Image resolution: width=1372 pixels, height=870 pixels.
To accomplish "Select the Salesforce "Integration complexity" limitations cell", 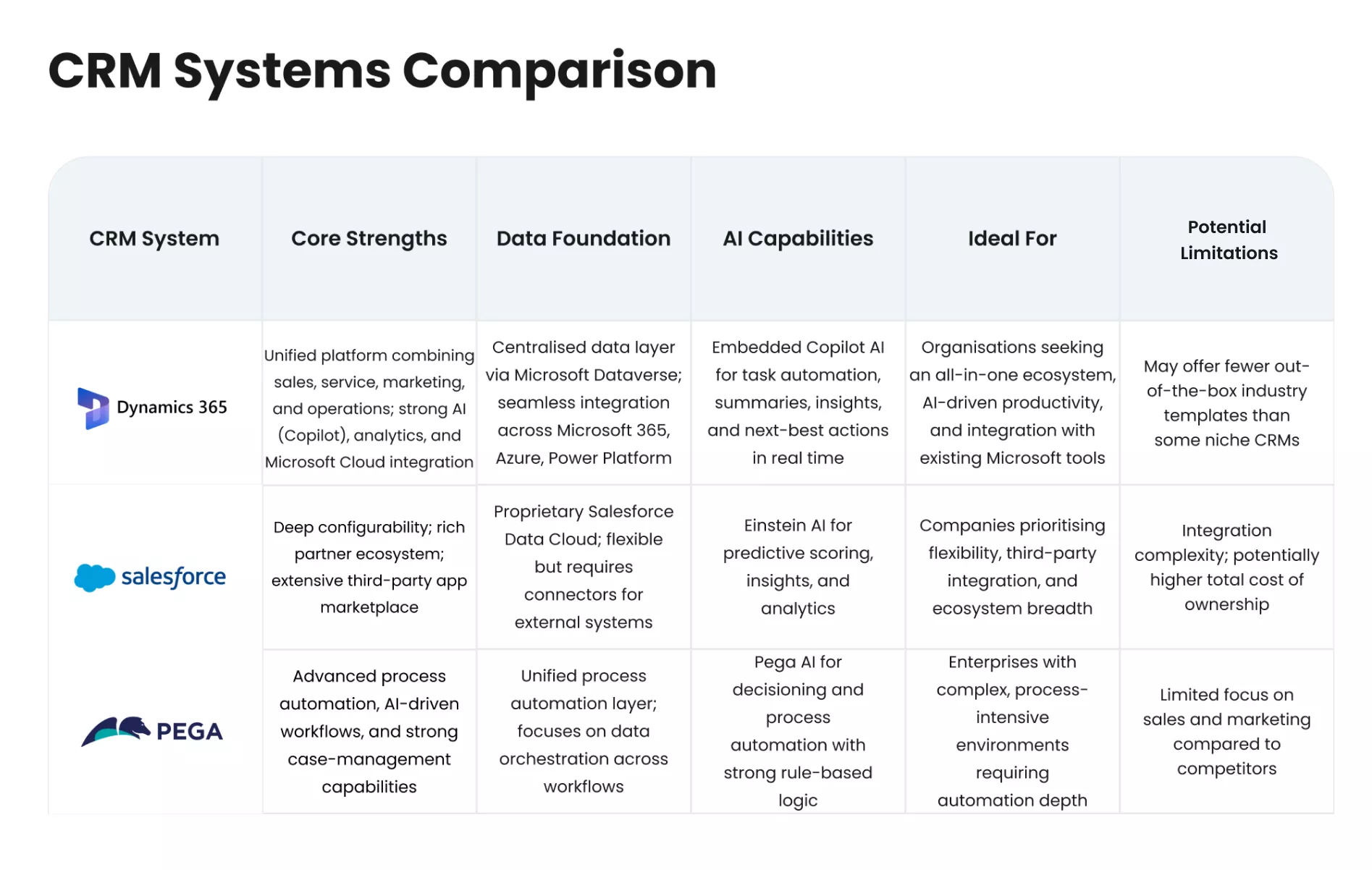I will [1227, 567].
